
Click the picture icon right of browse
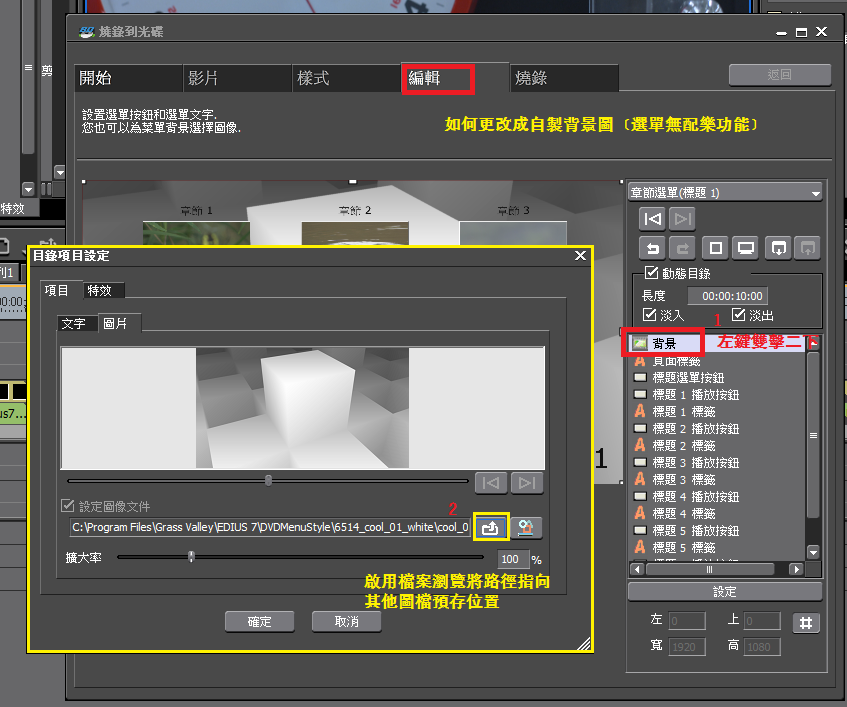(x=526, y=527)
